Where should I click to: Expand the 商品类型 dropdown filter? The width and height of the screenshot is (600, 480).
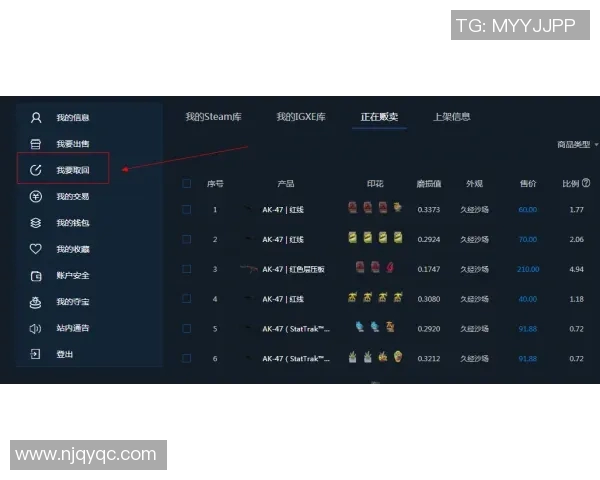(578, 145)
